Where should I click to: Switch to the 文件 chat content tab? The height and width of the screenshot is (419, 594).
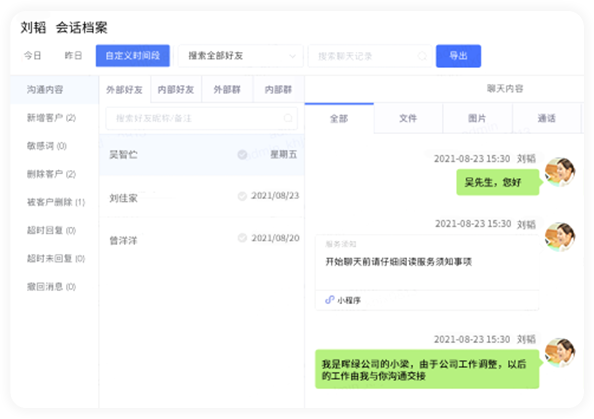pos(408,118)
